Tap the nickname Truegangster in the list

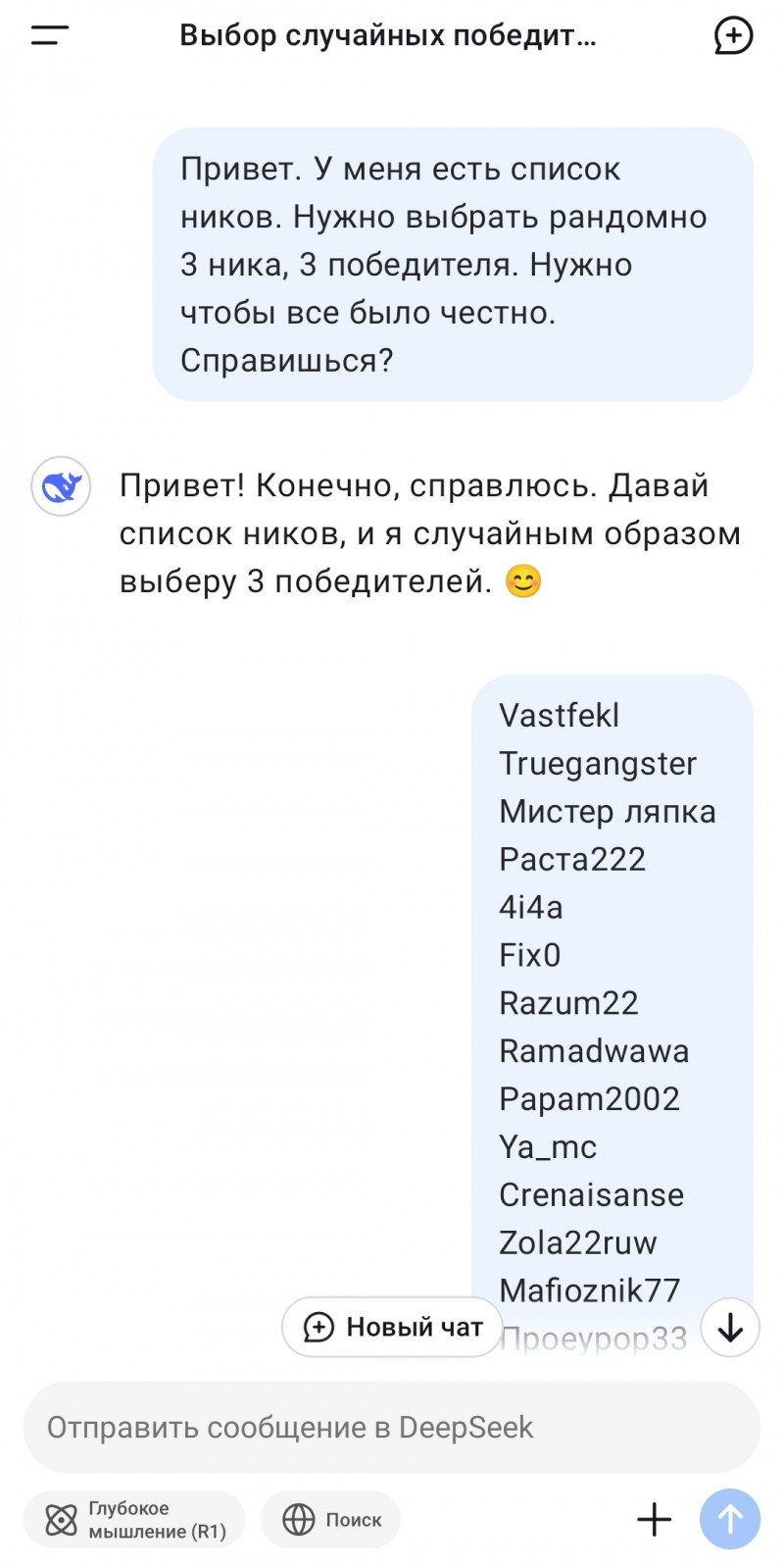[x=598, y=764]
